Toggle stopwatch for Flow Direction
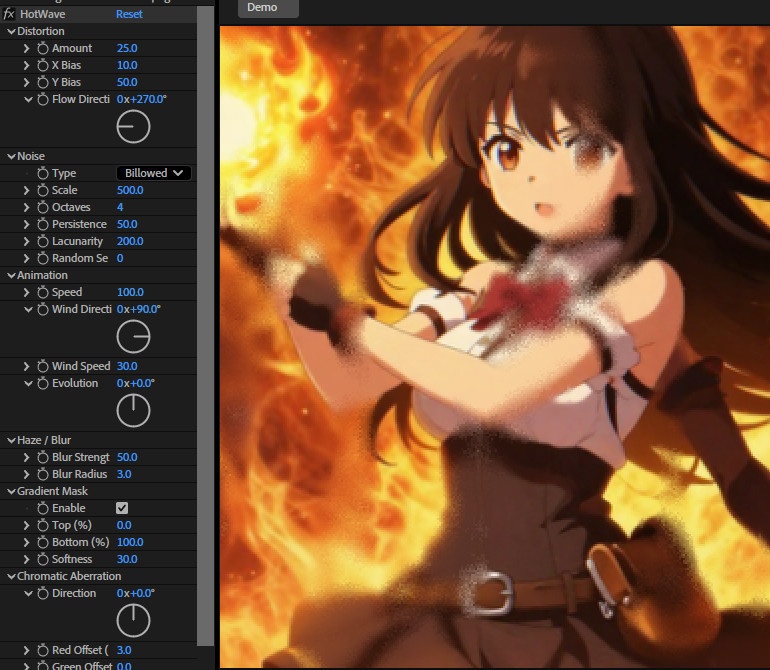Viewport: 770px width, 670px height. pos(43,99)
